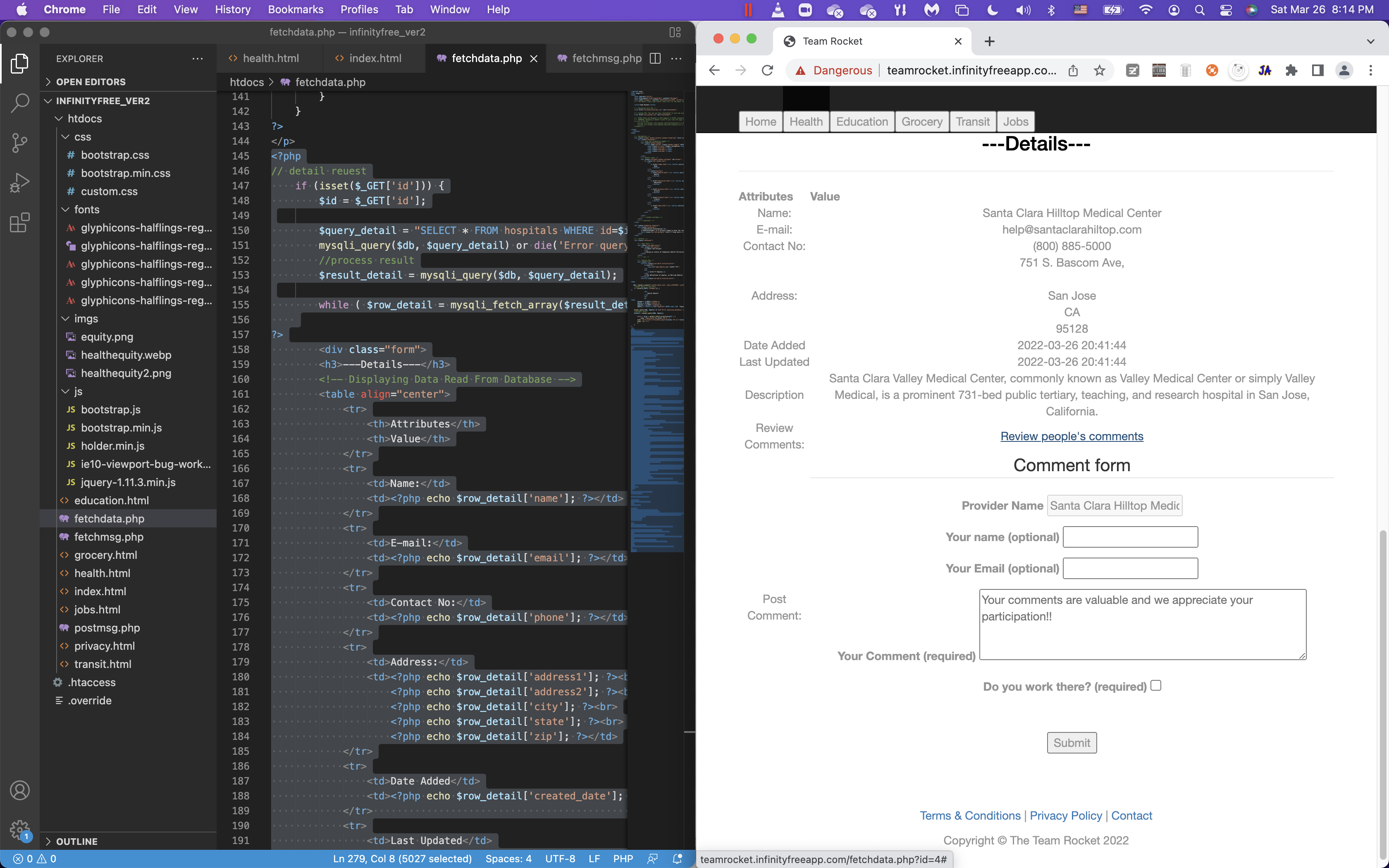Toggle Chrome side panel button

coord(1318,70)
